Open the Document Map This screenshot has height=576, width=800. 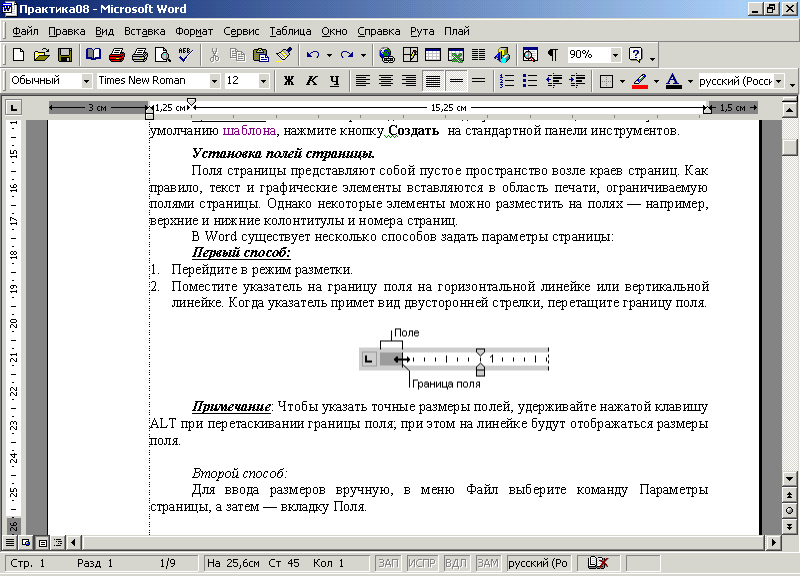[530, 55]
